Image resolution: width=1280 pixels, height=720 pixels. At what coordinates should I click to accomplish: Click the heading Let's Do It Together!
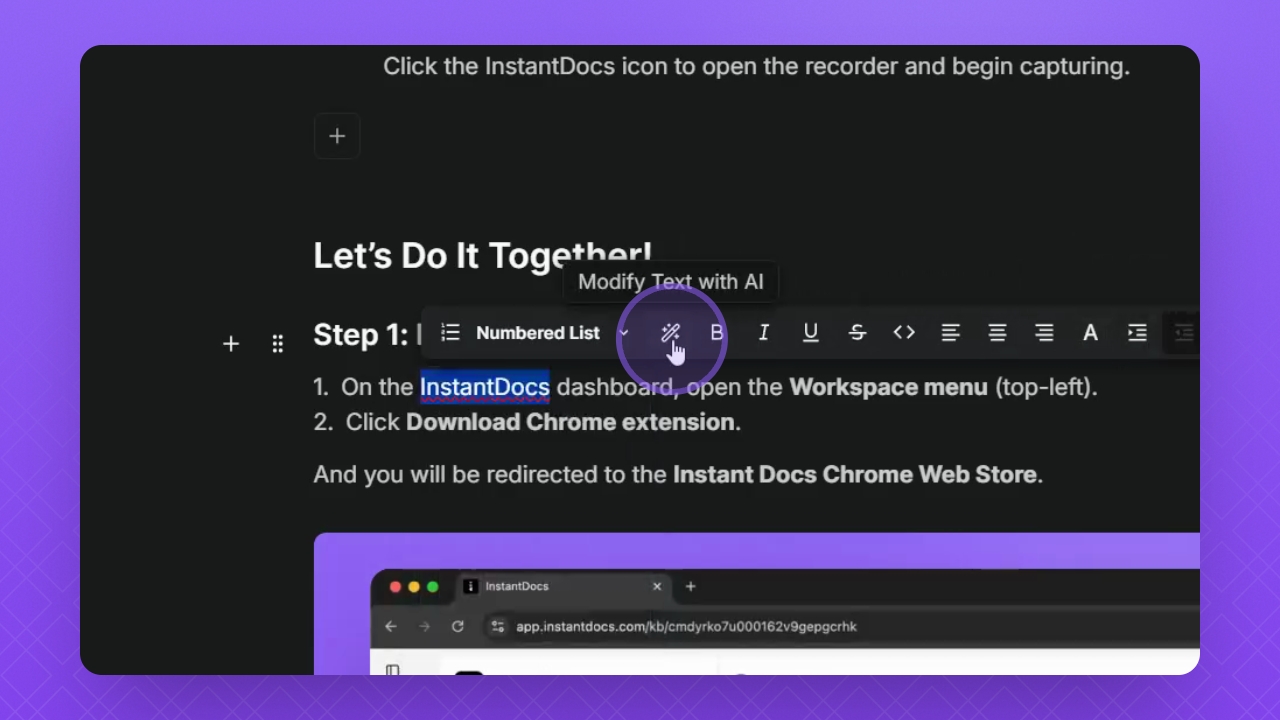(x=483, y=256)
